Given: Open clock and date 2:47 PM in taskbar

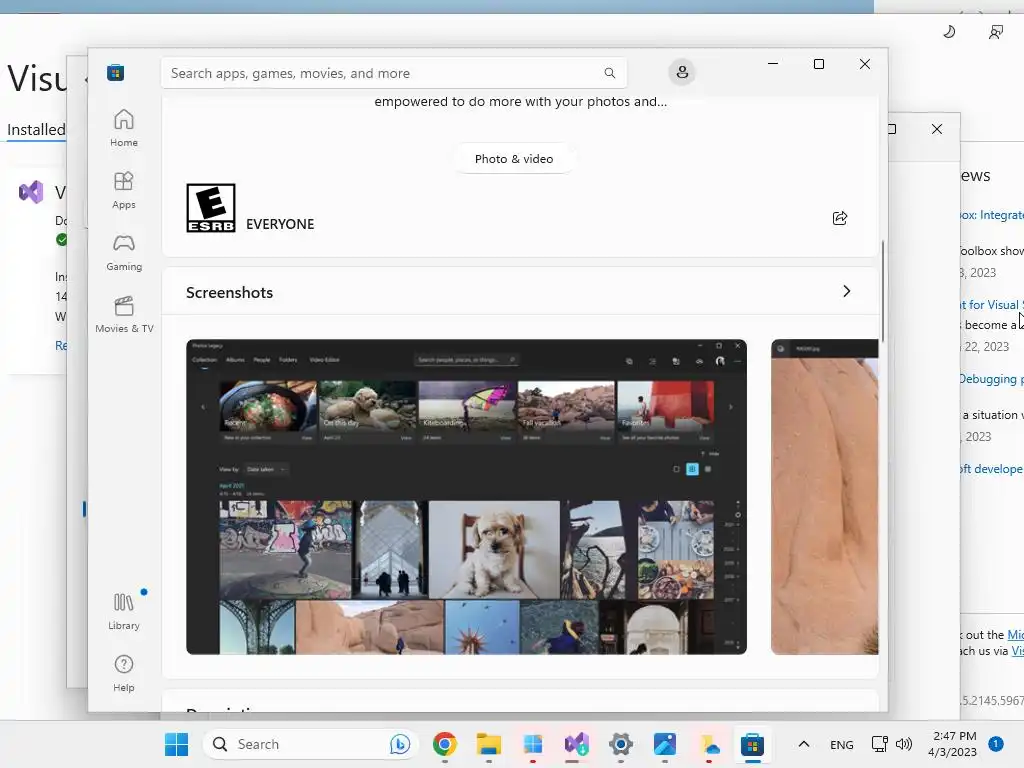Looking at the screenshot, I should 953,744.
